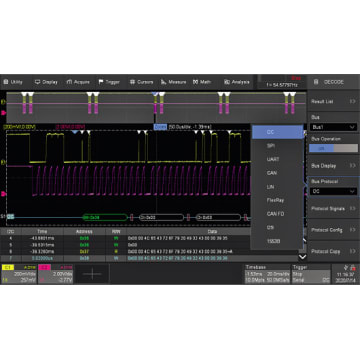Open the Utility menu
Screen dimensions: 360x360
(13, 82)
